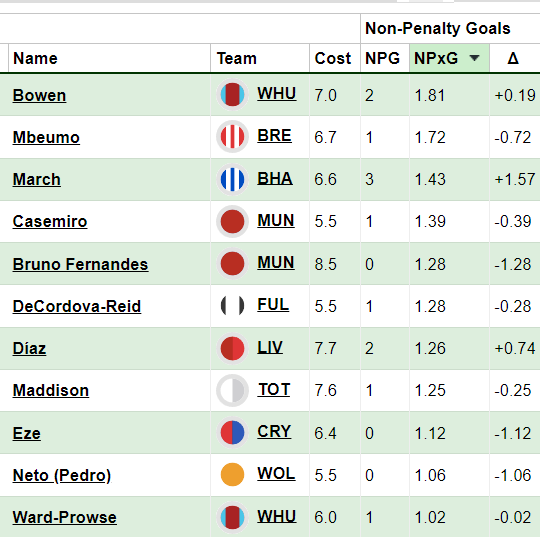Click Brentford striped badge icon
540x537 pixels.
pyautogui.click(x=232, y=137)
